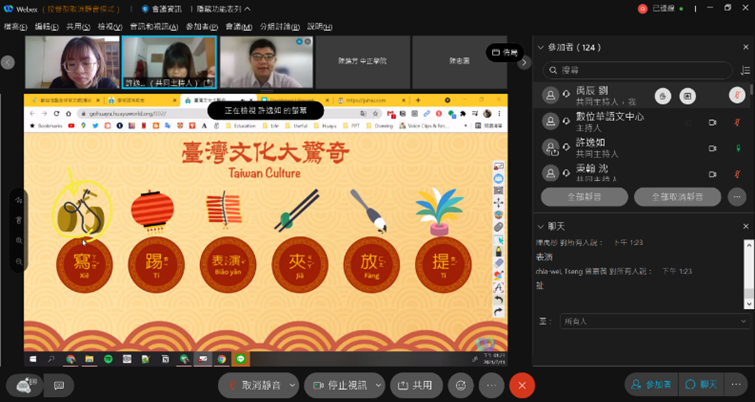Screen dimensions: 755x402
Task: Collapse the 聊天 chat panel chevron
Action: [x=541, y=226]
